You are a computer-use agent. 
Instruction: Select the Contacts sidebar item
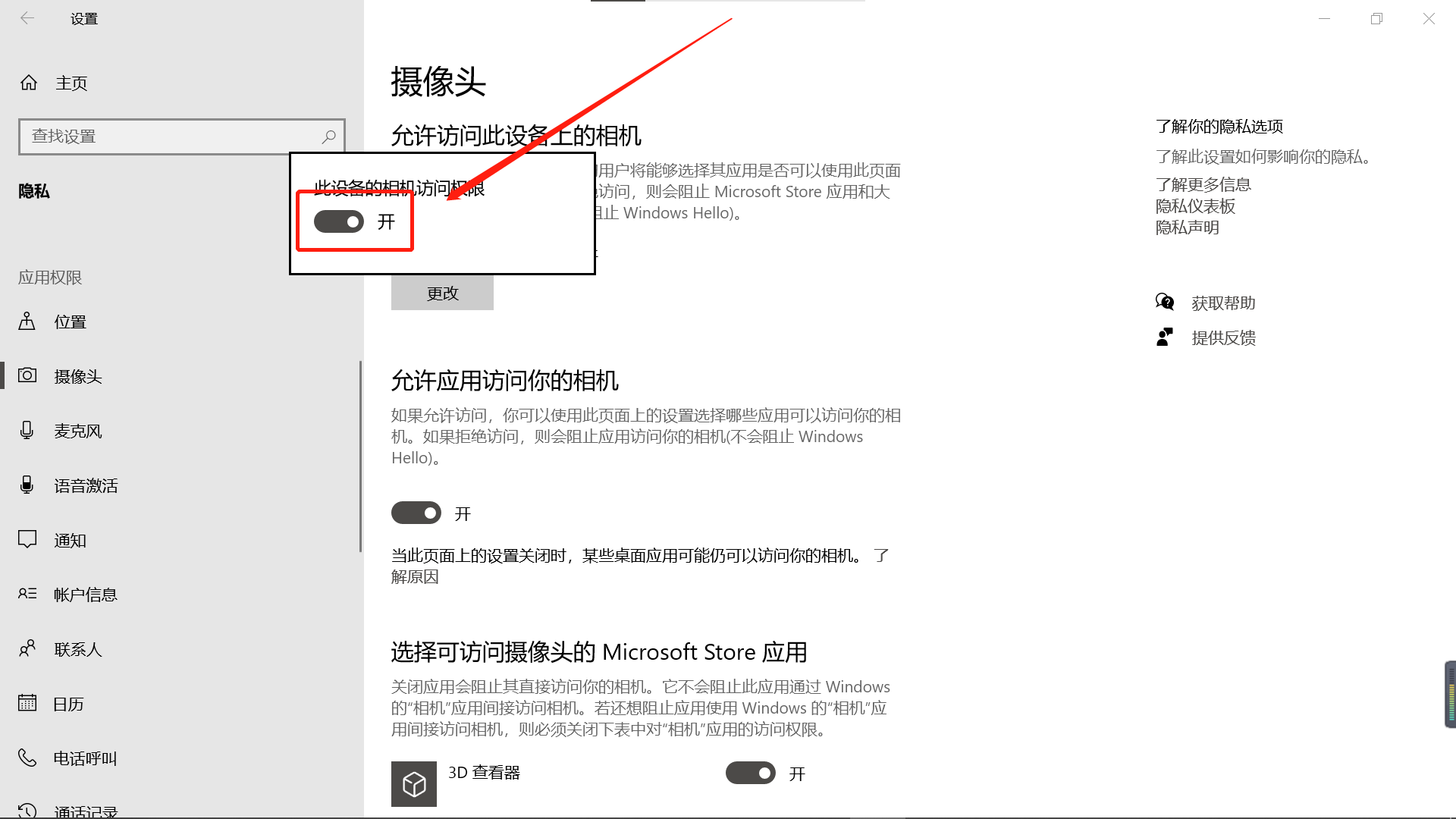77,649
